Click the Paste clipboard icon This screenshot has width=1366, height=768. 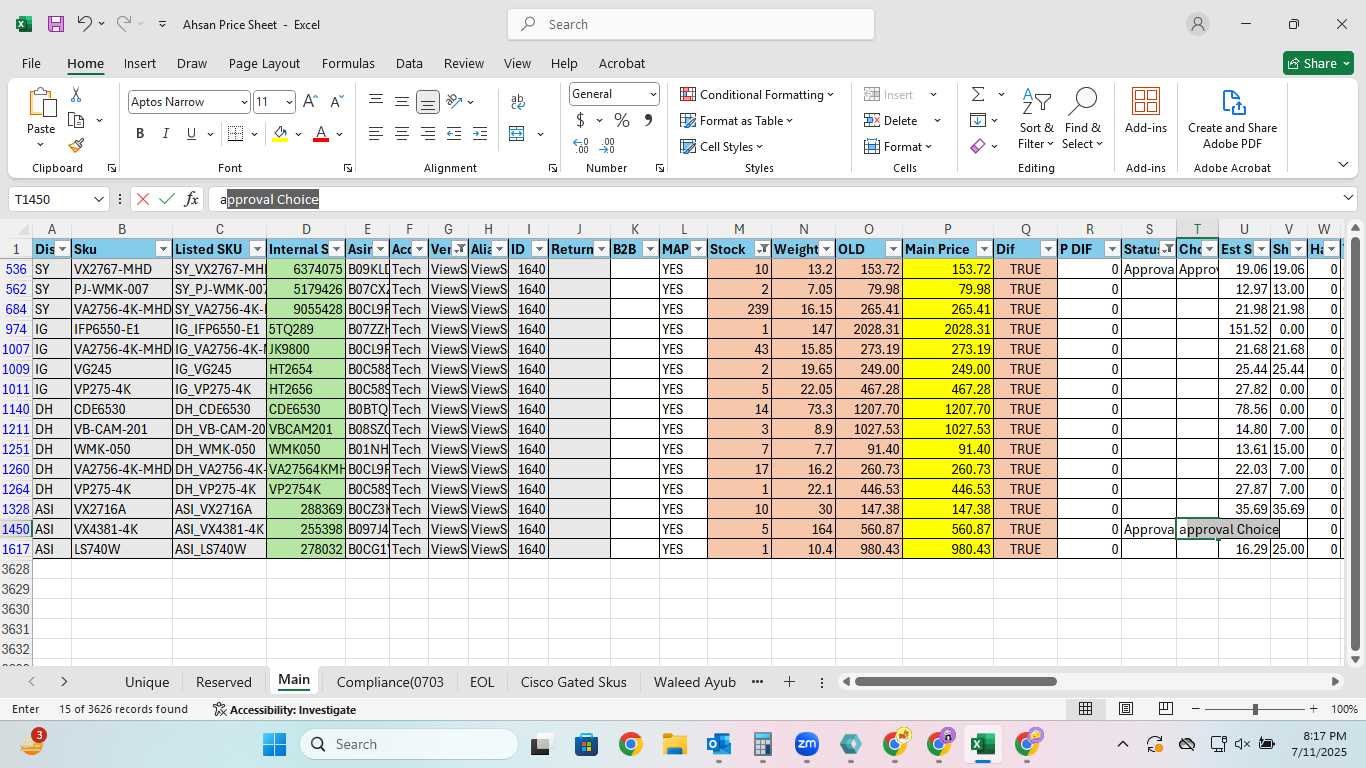point(41,102)
